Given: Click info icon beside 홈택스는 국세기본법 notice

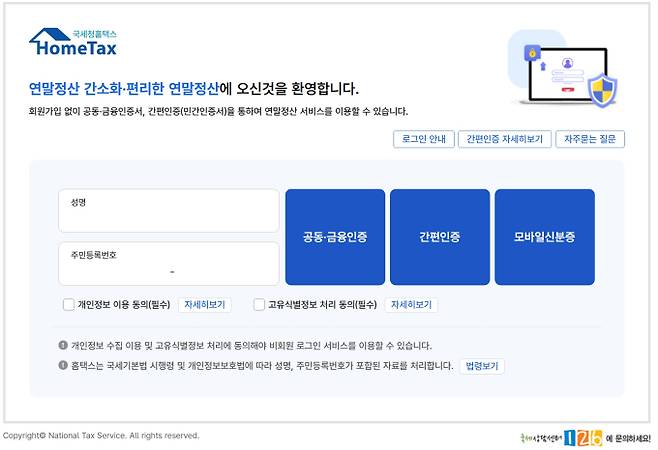Looking at the screenshot, I should 63,365.
